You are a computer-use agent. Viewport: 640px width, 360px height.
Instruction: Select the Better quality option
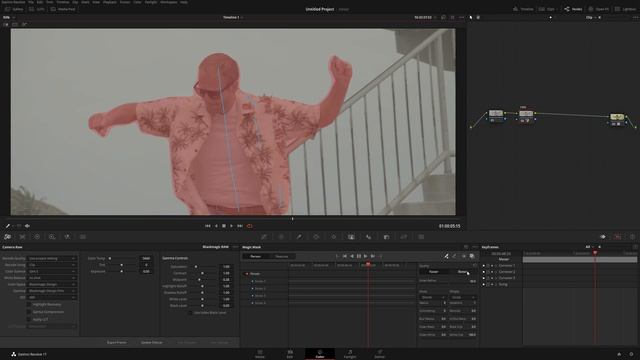[462, 272]
